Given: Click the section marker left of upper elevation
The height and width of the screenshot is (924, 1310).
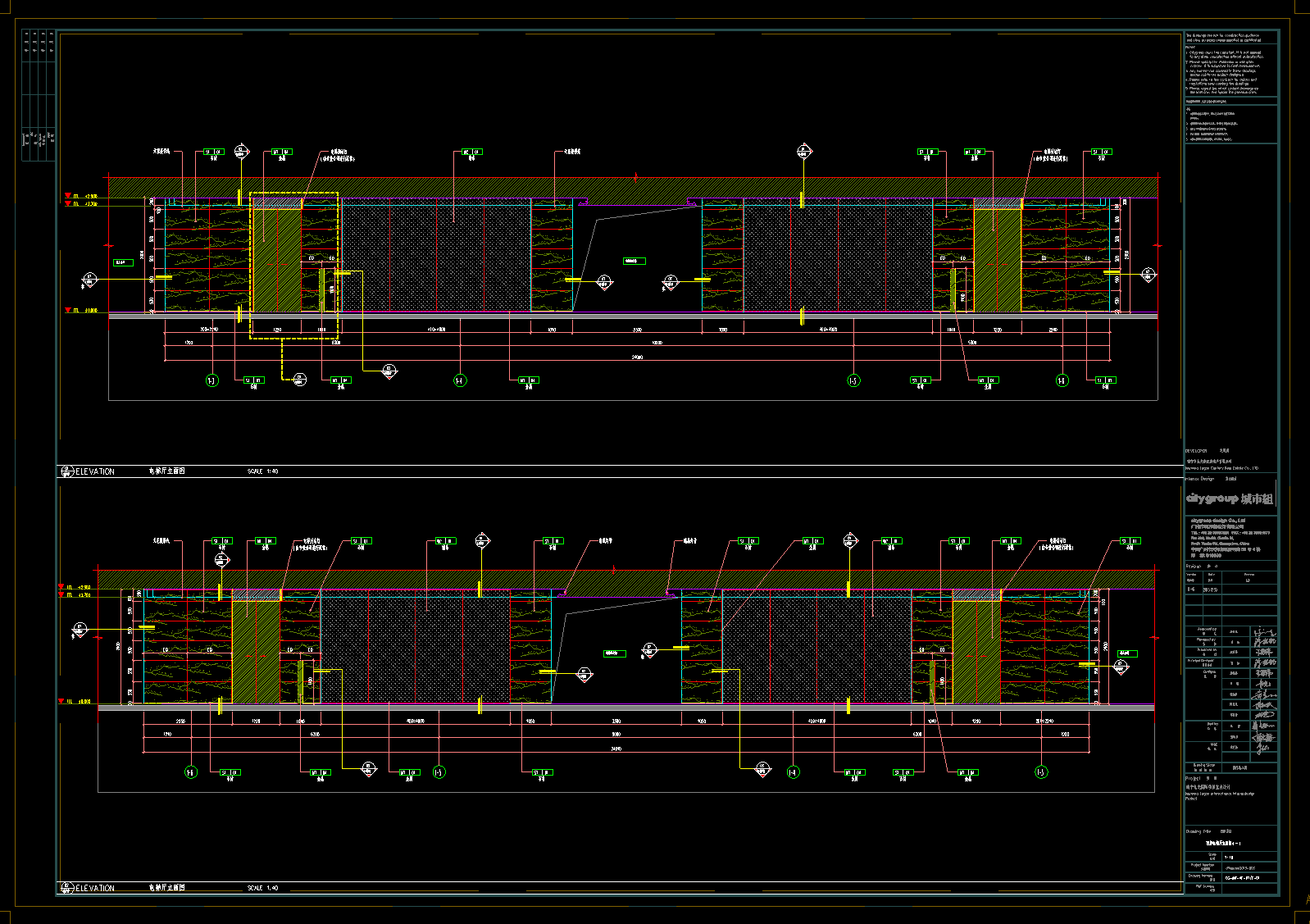Looking at the screenshot, I should (x=89, y=280).
